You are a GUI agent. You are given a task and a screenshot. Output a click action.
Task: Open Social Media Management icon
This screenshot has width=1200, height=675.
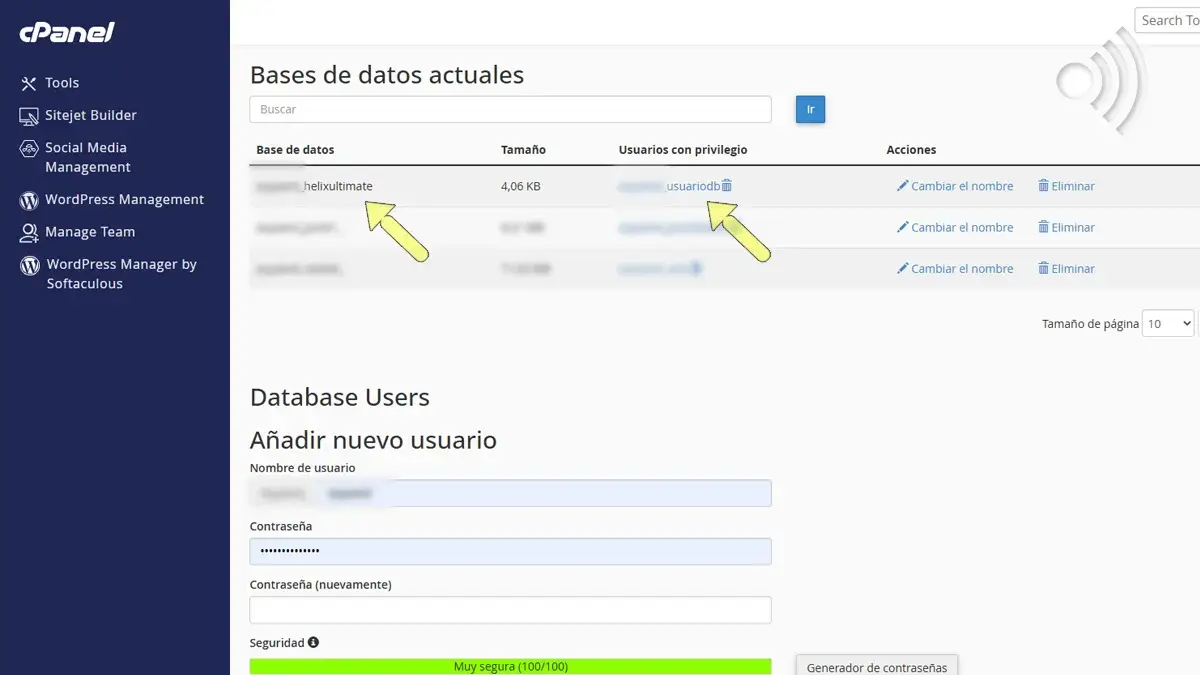[x=29, y=148]
